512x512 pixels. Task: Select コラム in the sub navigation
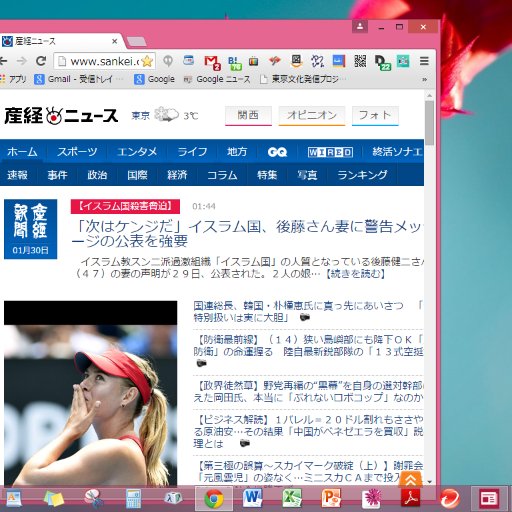(x=222, y=175)
